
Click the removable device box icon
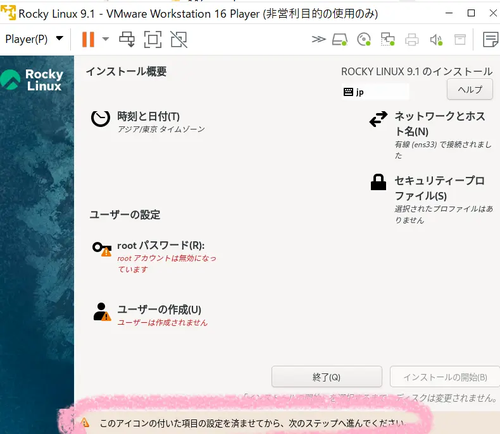pyautogui.click(x=460, y=39)
